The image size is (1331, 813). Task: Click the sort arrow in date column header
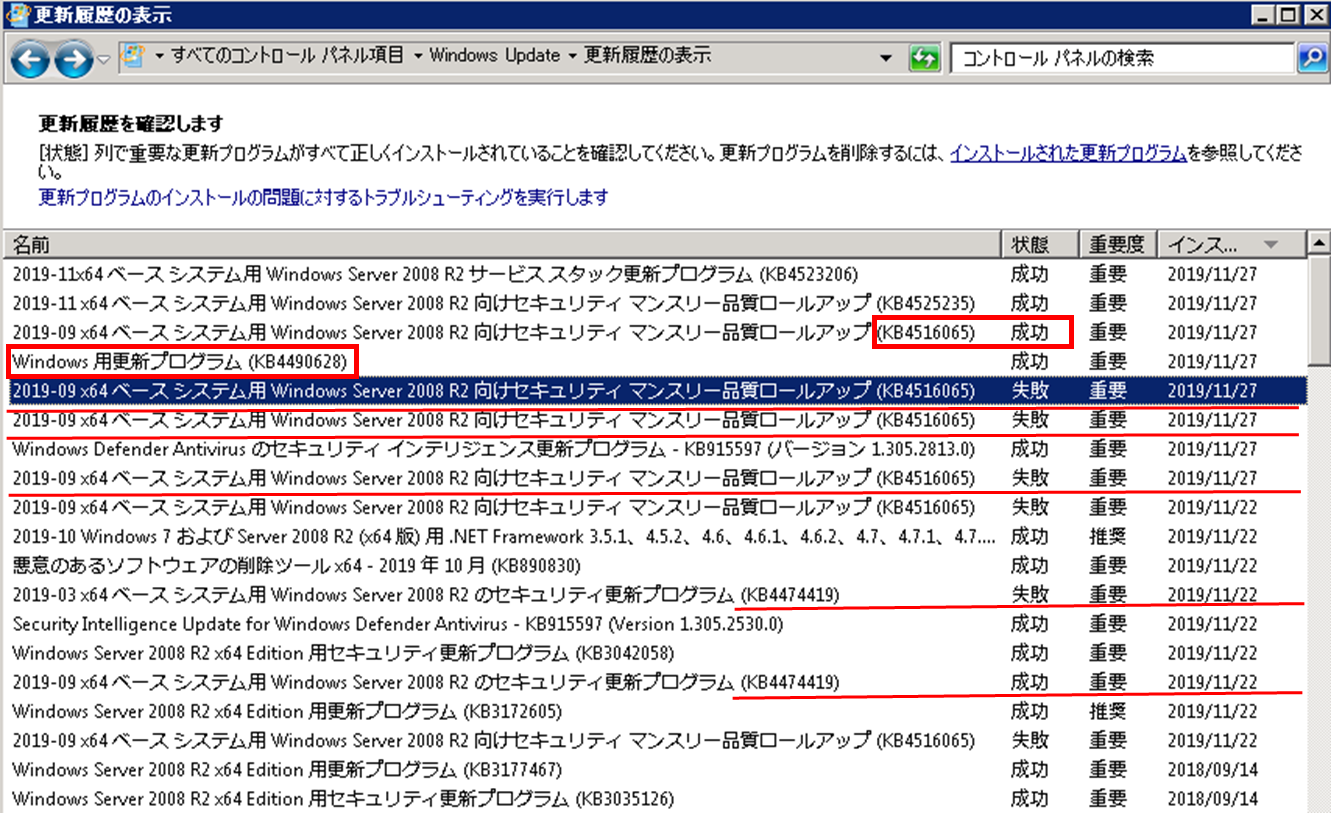coord(1271,245)
